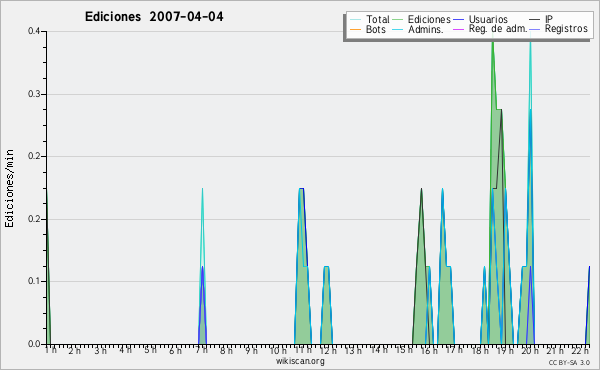Click the wikiscan.org text below the chart

point(300,361)
